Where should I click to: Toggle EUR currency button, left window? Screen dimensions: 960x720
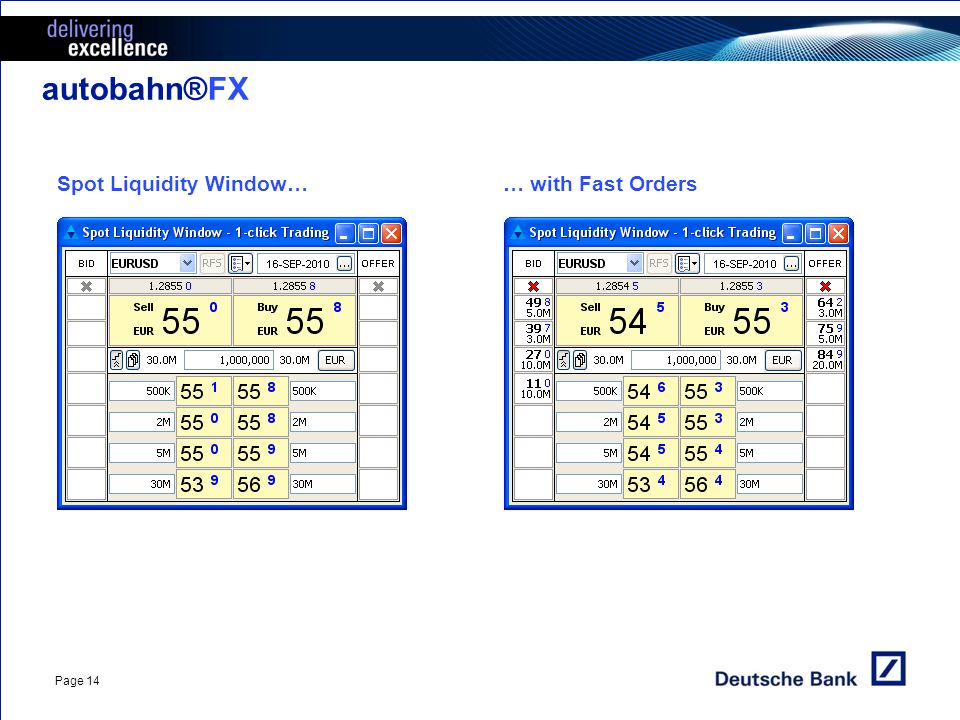coord(336,360)
